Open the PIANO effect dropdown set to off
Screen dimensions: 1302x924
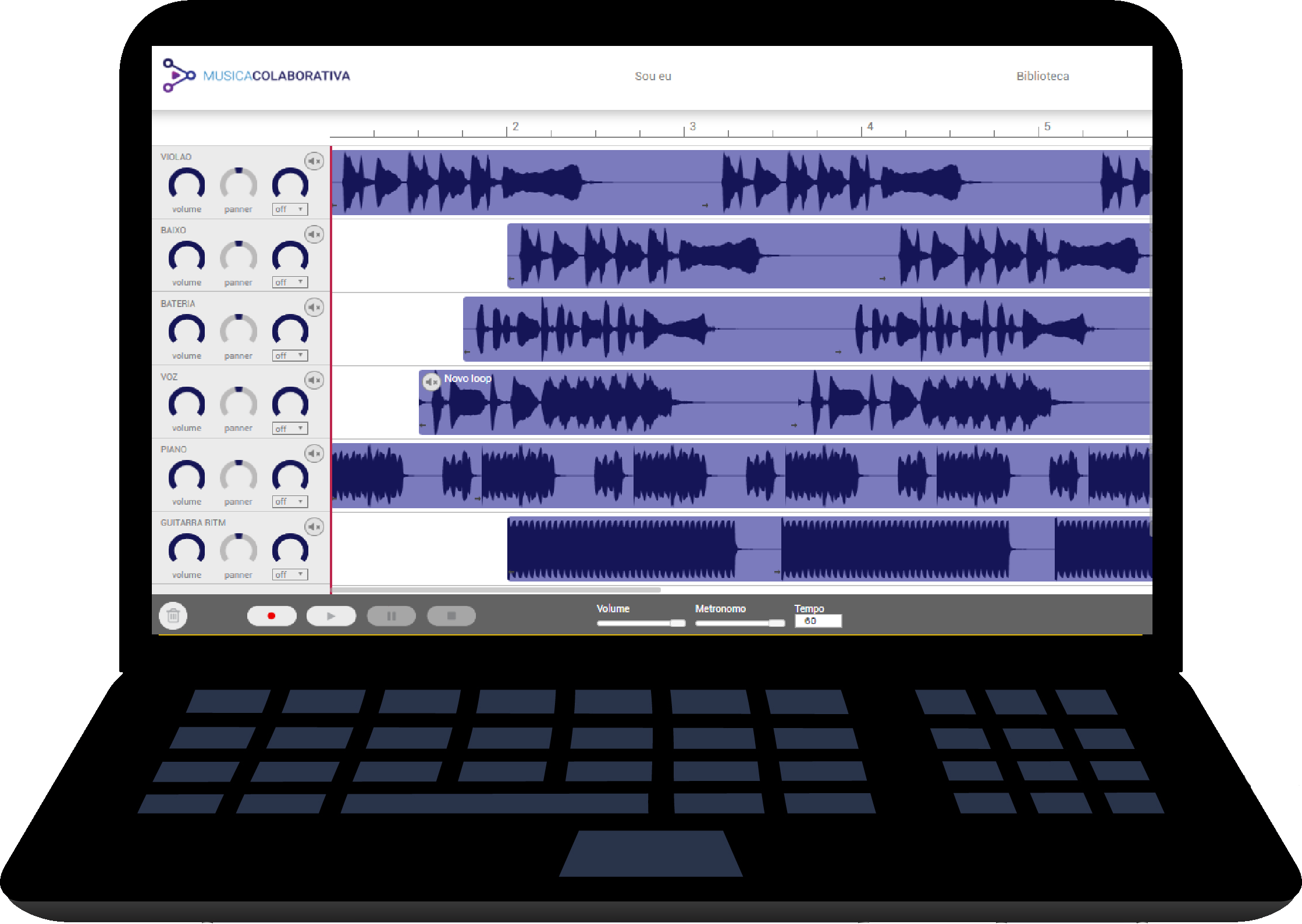pos(290,502)
